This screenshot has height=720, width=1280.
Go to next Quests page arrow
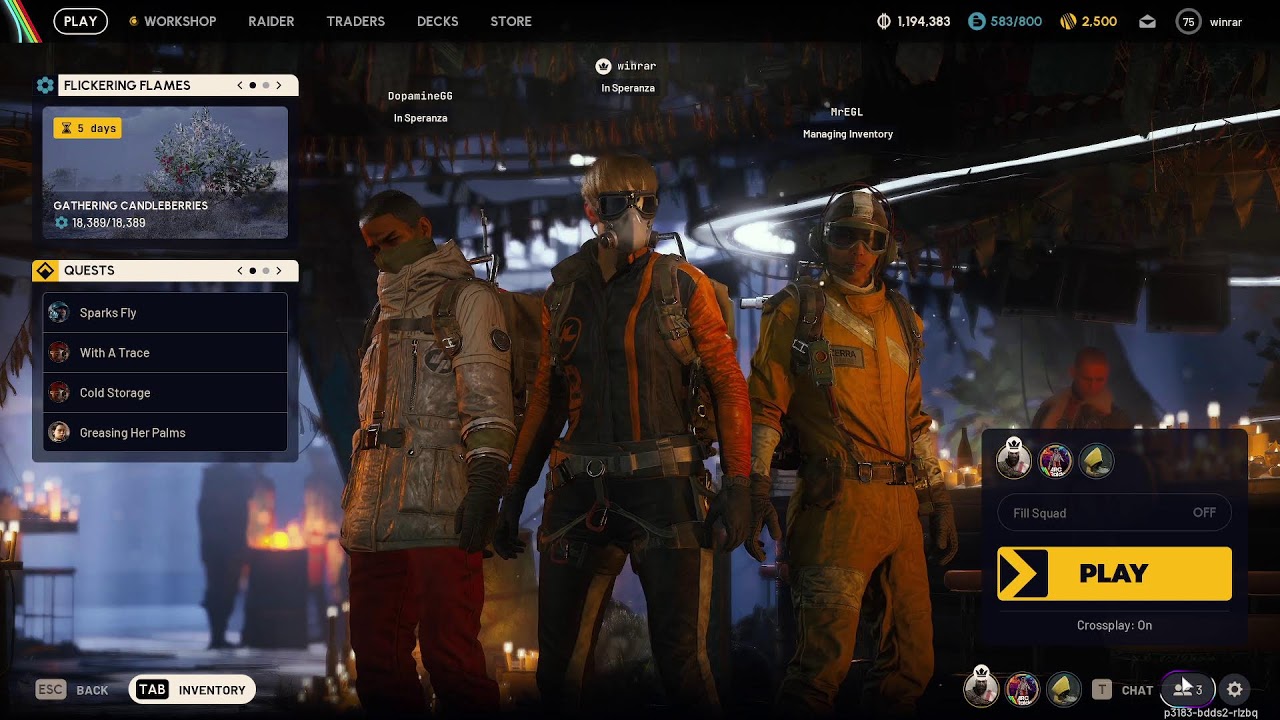click(279, 270)
